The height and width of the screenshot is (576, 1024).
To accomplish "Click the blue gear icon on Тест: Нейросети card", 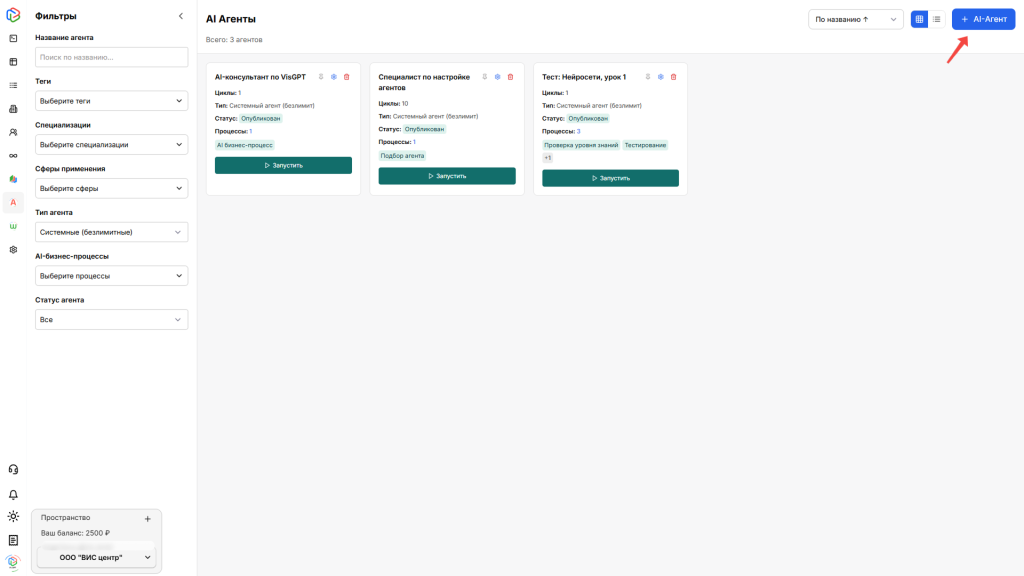I will (x=660, y=77).
